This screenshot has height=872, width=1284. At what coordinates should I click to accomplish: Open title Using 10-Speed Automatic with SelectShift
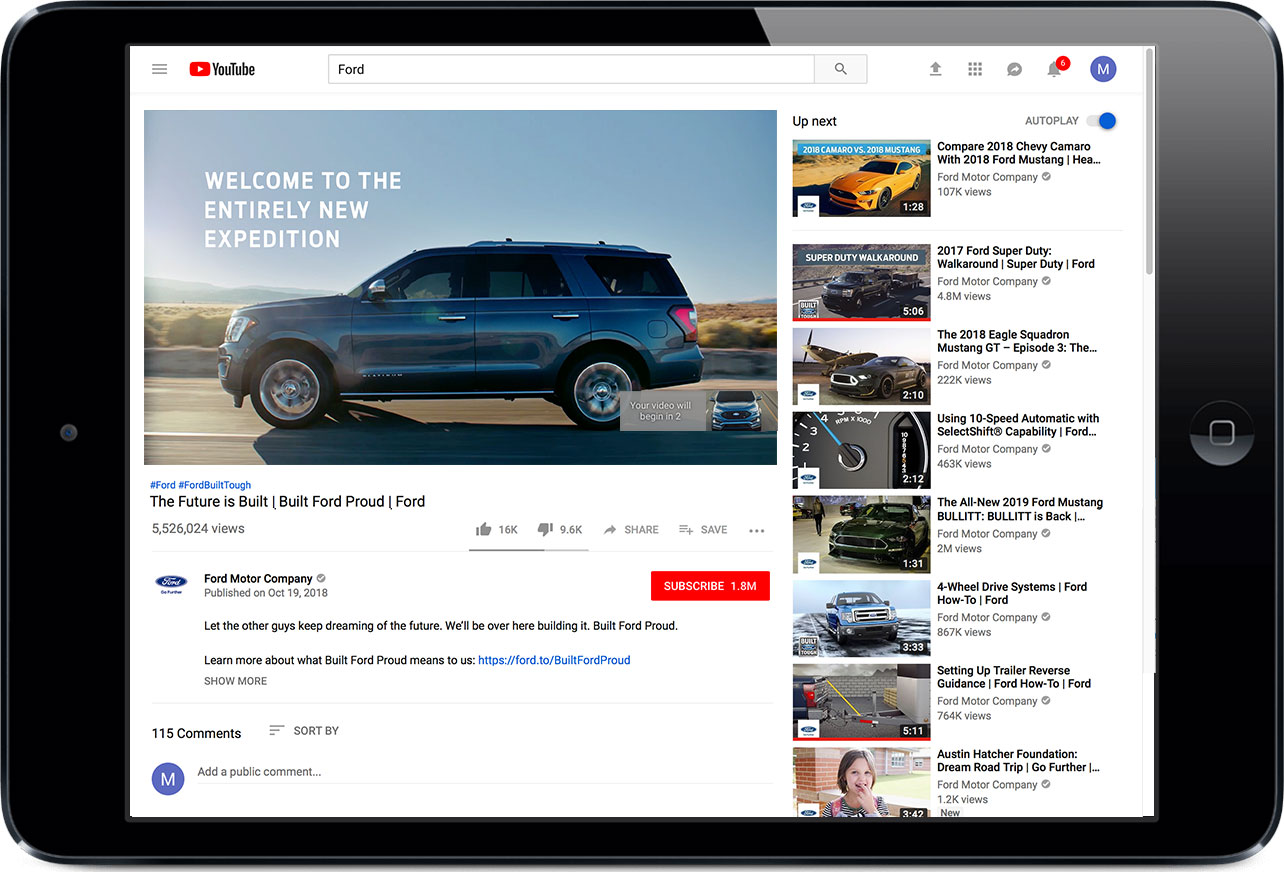pyautogui.click(x=1018, y=425)
